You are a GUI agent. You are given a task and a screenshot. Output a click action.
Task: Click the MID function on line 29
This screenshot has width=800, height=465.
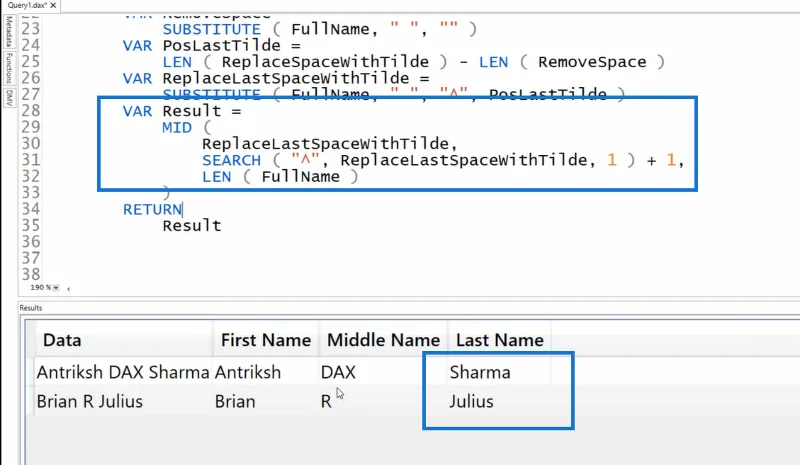coord(177,127)
